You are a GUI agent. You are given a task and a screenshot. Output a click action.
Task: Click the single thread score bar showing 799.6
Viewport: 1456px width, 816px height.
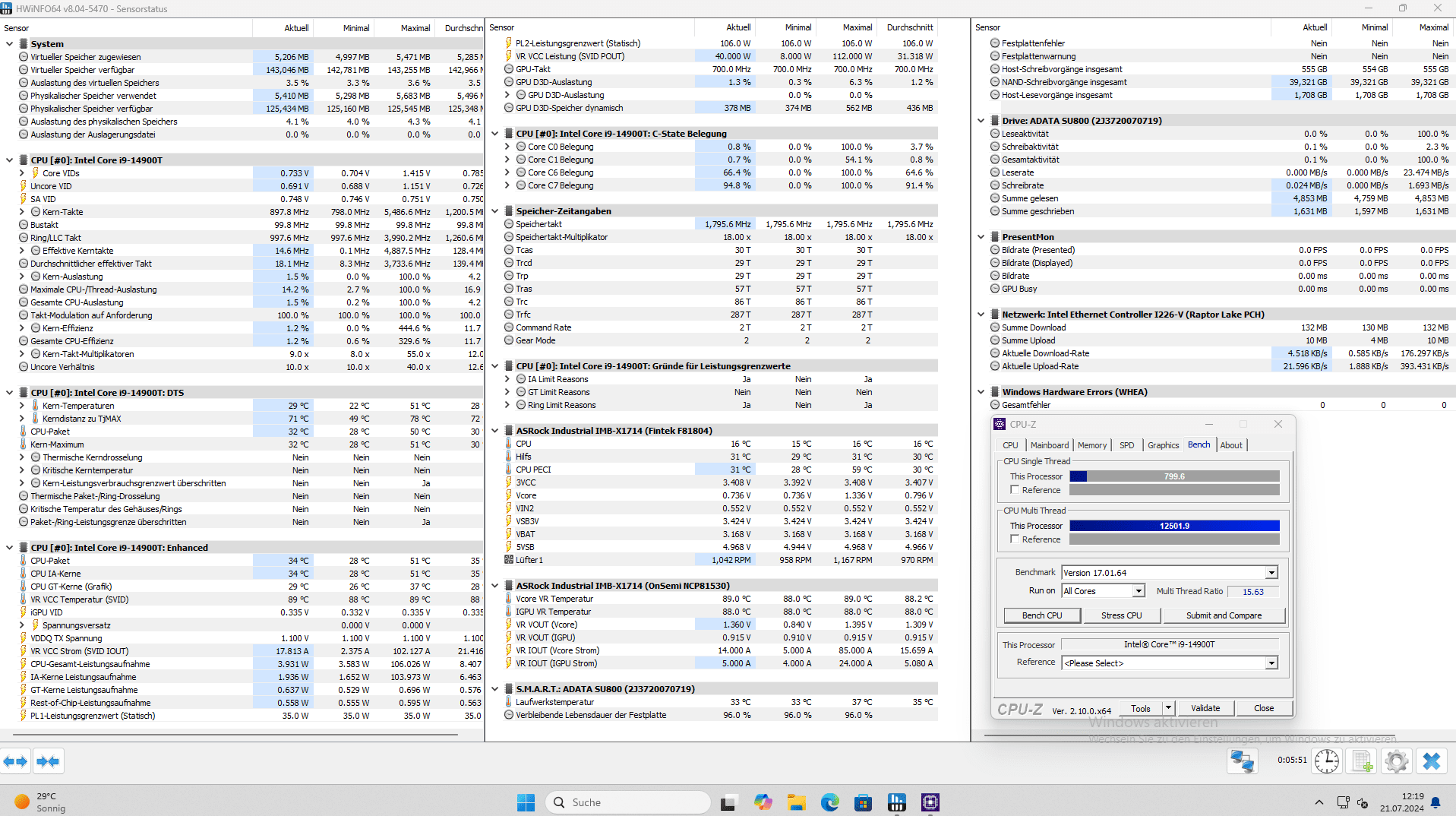[1174, 476]
